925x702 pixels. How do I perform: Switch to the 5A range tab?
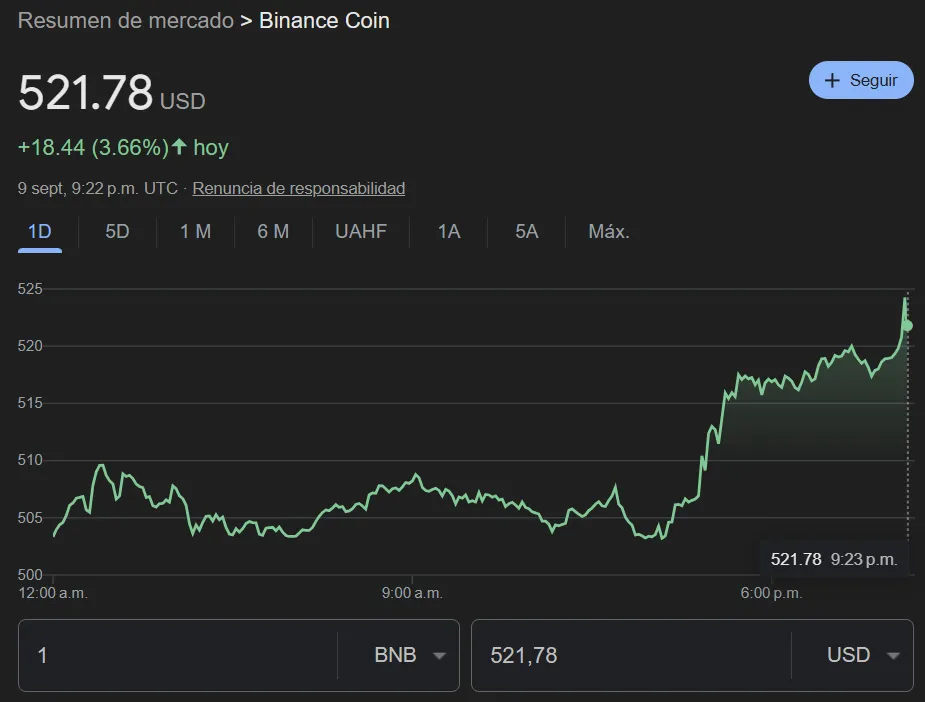[x=526, y=231]
